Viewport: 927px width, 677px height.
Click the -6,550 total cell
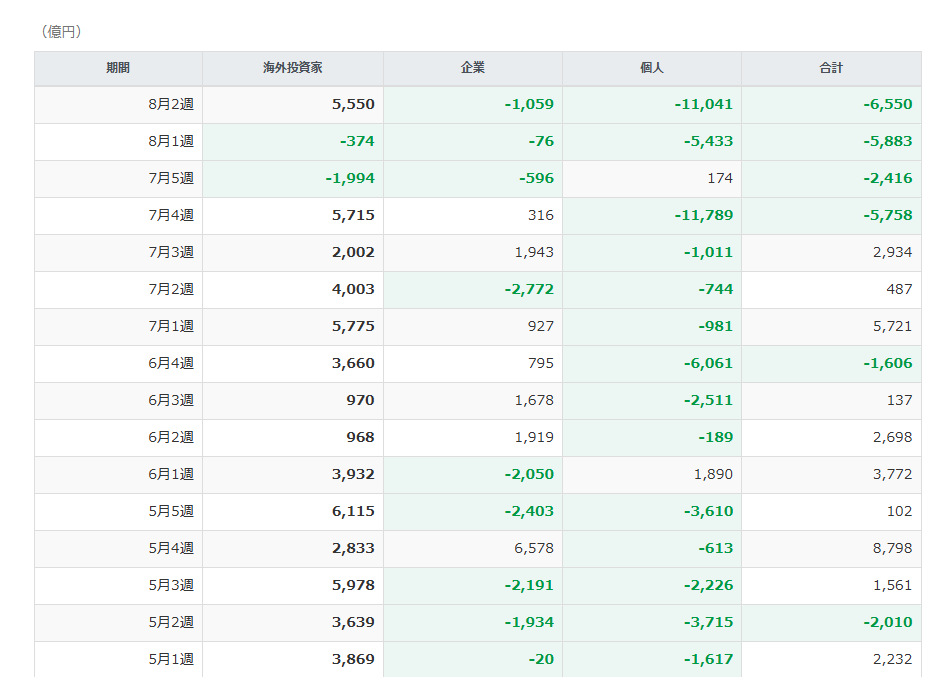coord(831,105)
